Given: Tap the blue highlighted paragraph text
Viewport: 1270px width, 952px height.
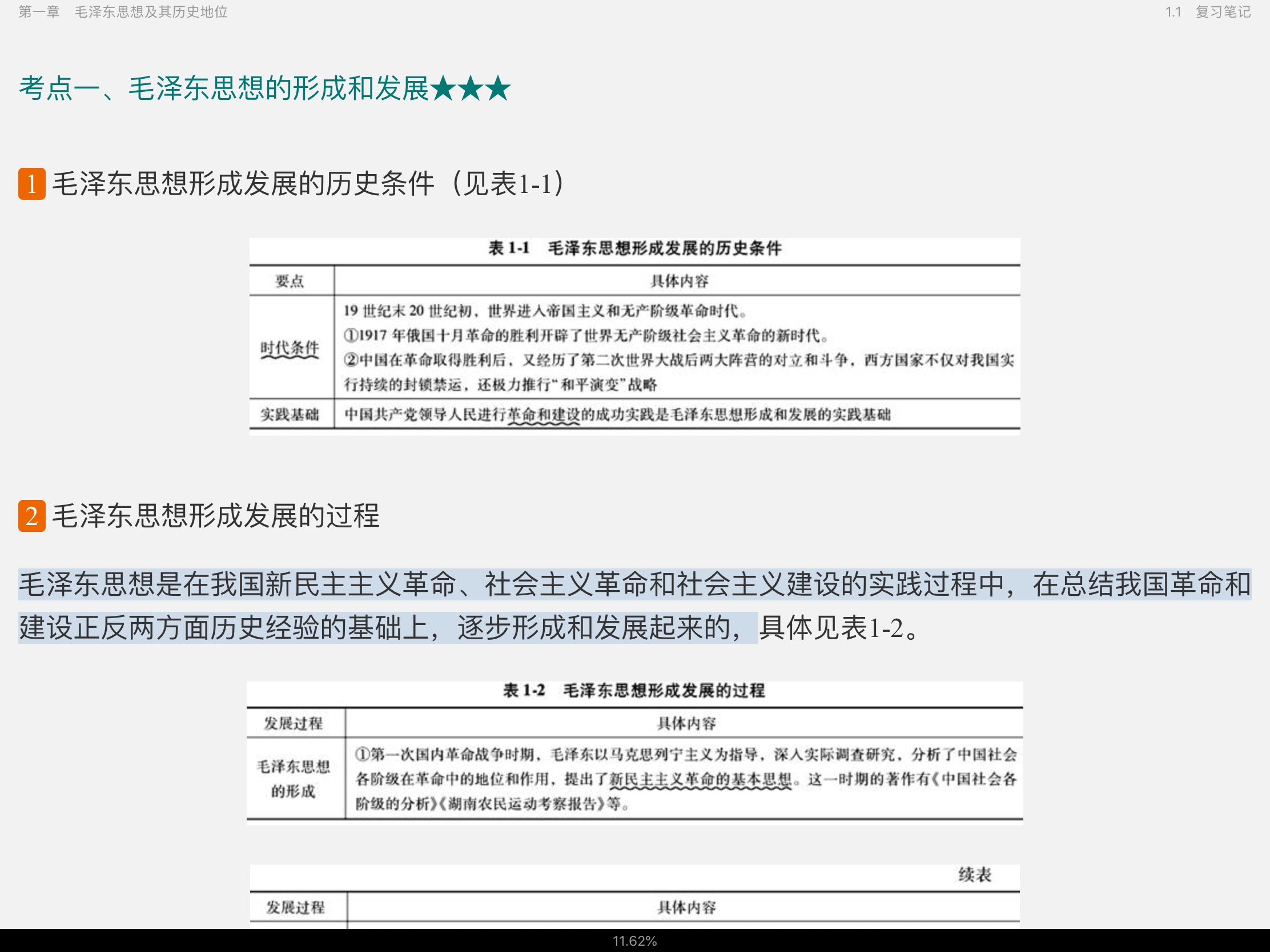Looking at the screenshot, I should pyautogui.click(x=574, y=584).
